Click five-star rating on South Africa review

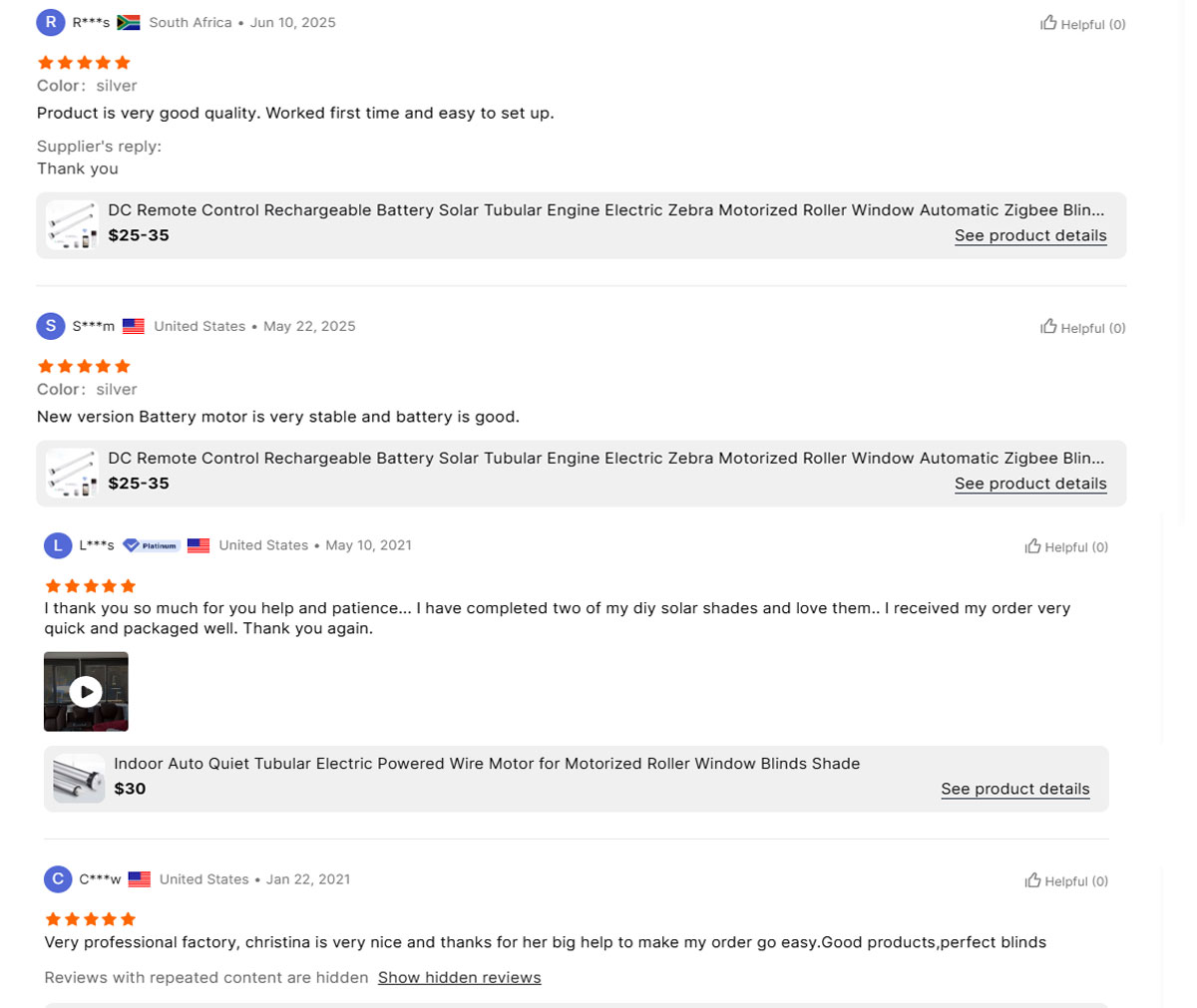point(84,63)
